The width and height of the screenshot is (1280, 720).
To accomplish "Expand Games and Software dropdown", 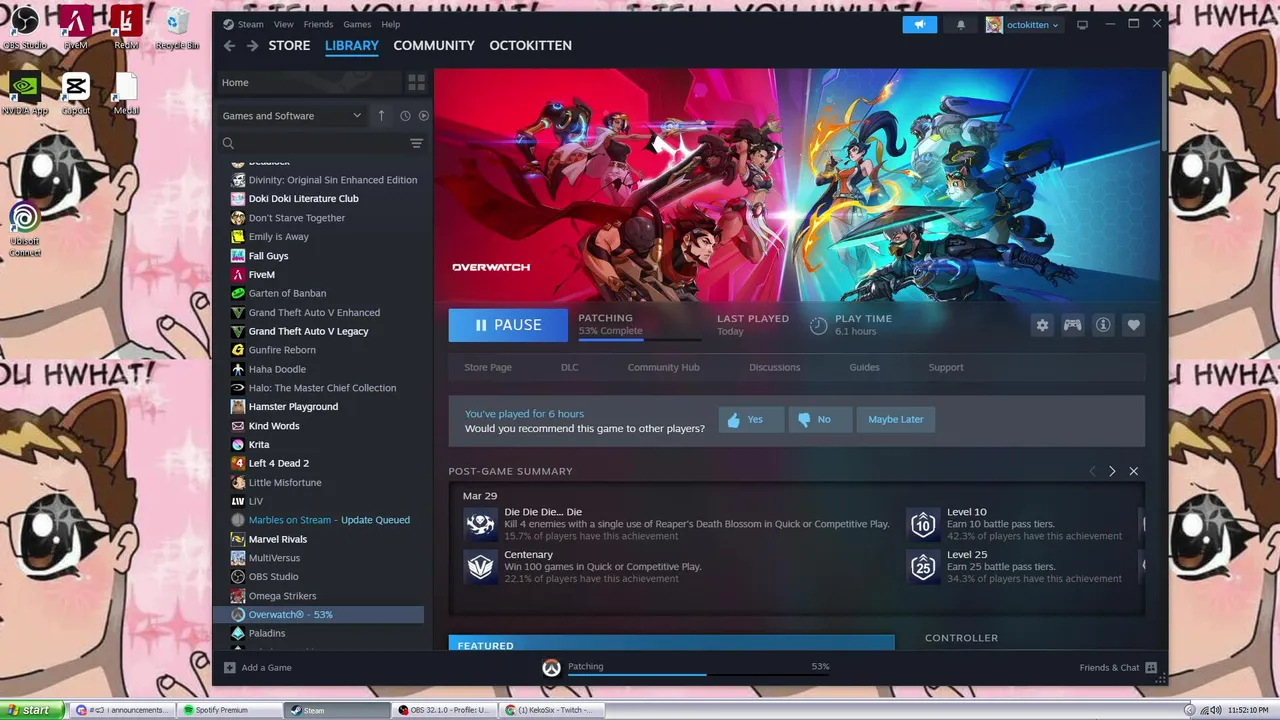I will (x=292, y=116).
